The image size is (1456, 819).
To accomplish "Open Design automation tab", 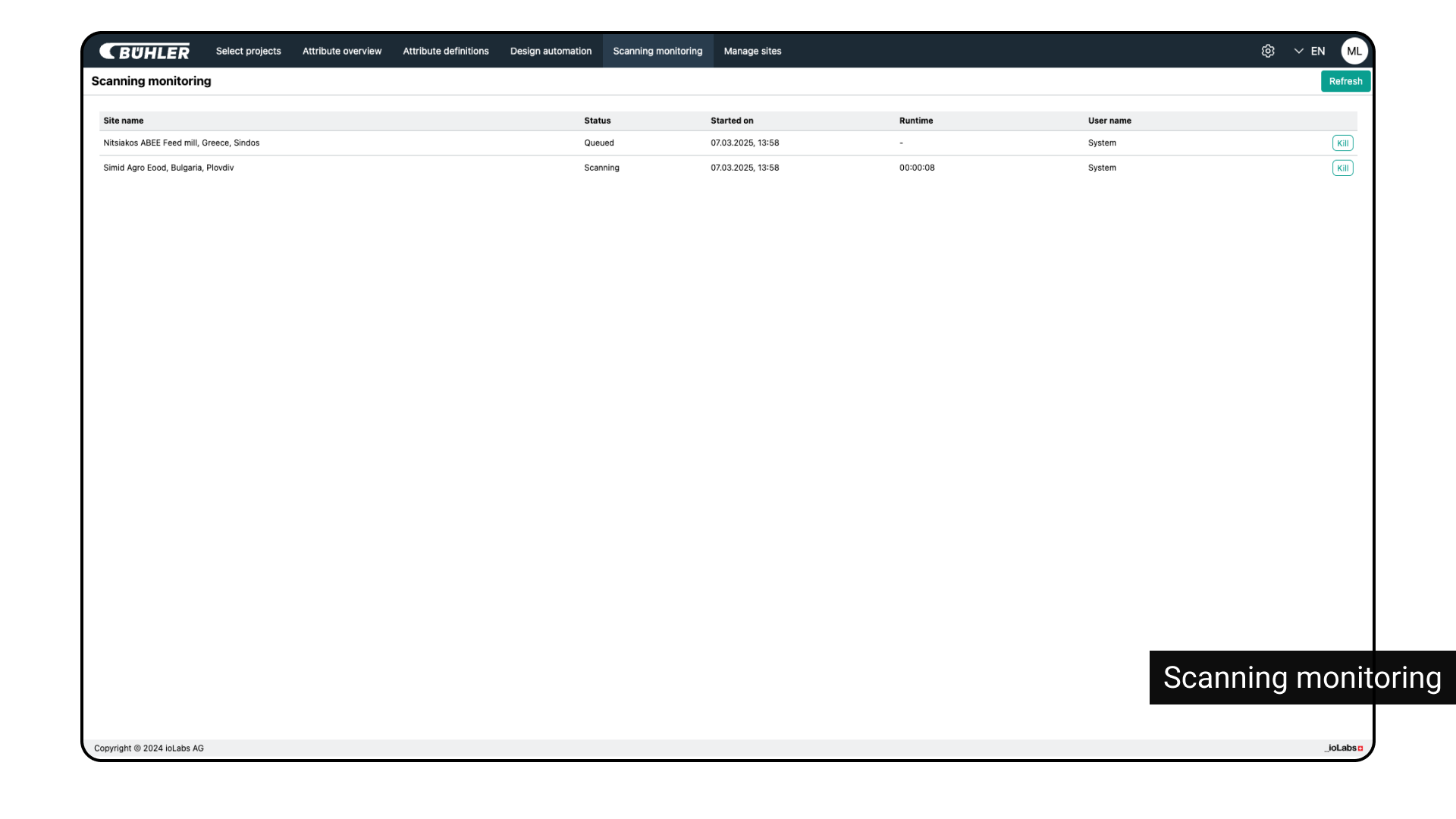I will coord(551,51).
